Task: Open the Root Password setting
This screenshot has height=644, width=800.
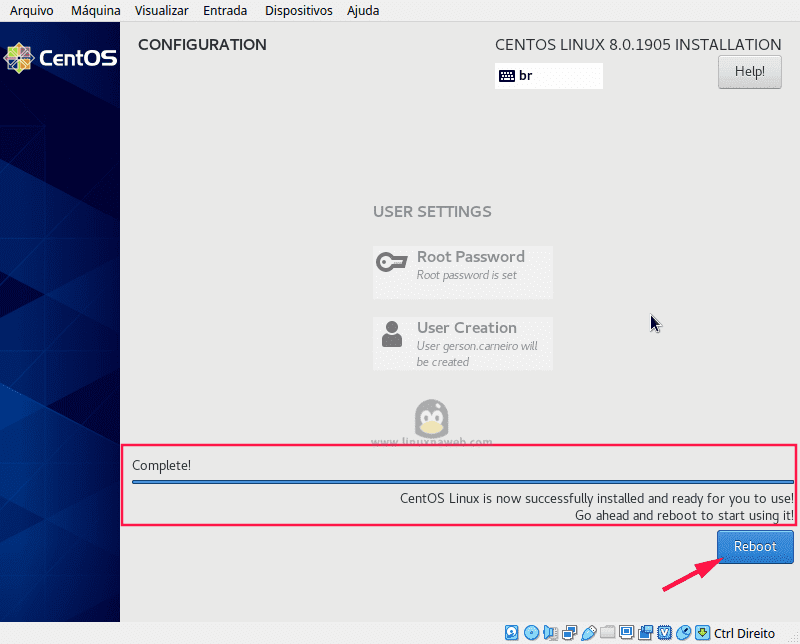Action: [463, 272]
